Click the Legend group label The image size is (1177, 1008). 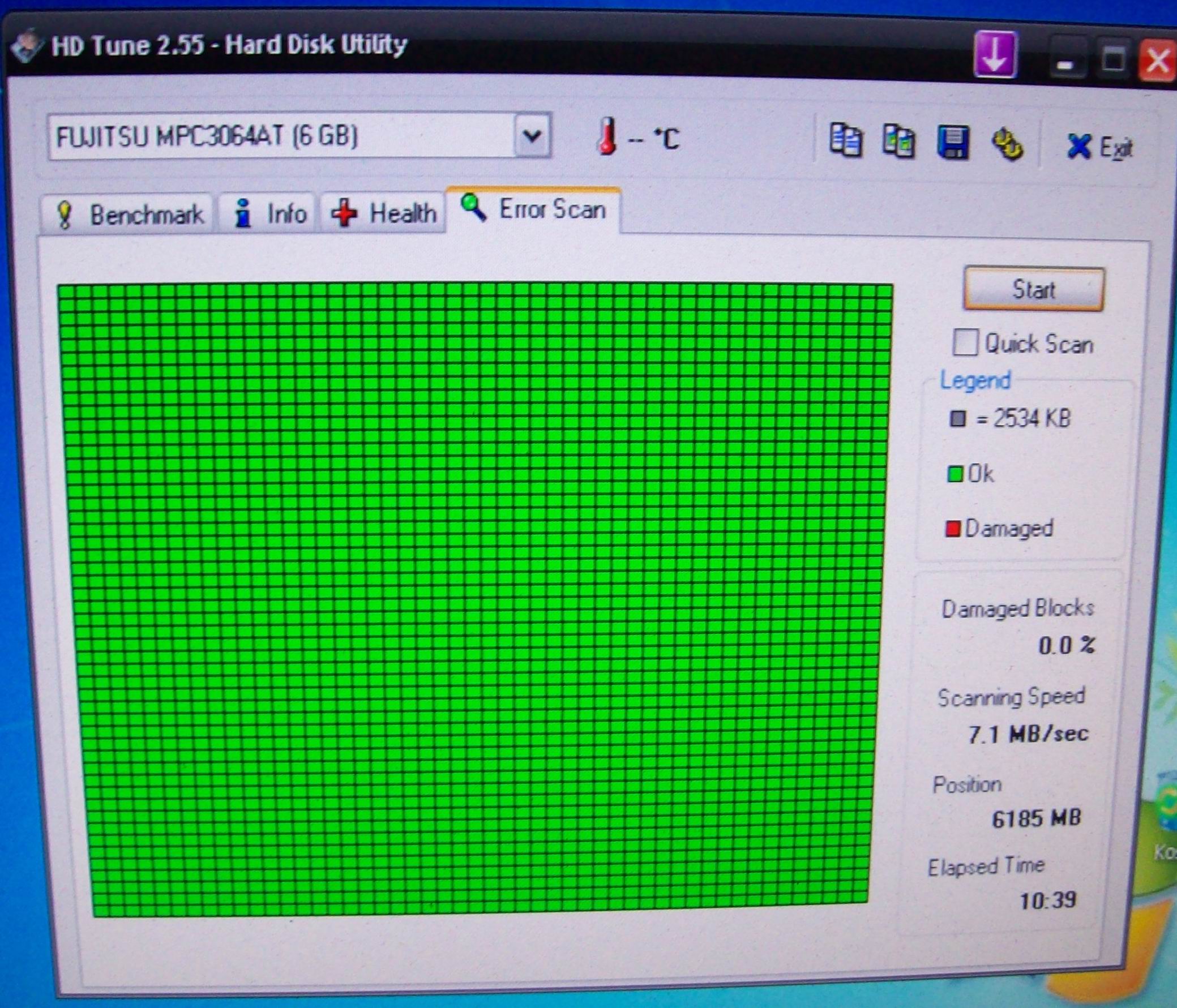(975, 380)
